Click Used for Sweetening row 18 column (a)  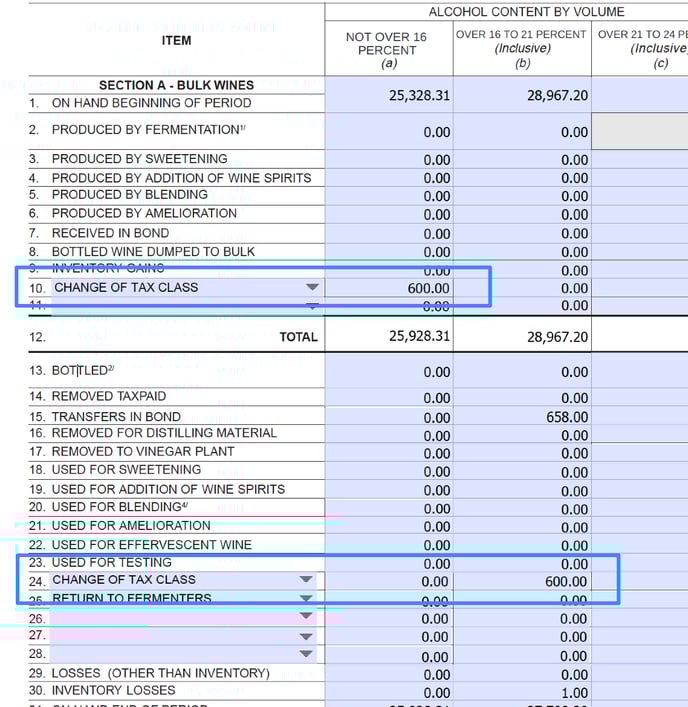[389, 472]
